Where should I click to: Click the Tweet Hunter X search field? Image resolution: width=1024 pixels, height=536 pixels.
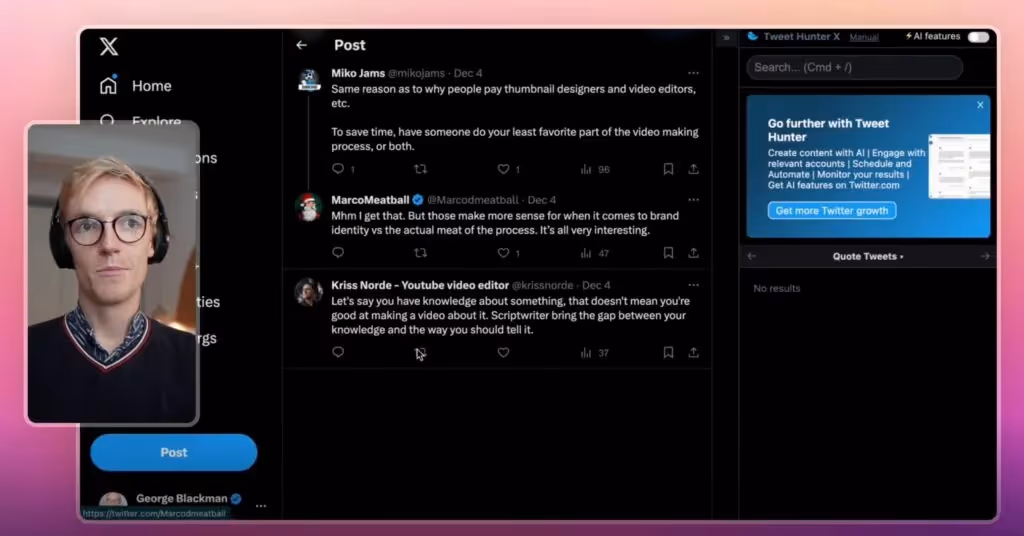tap(854, 67)
